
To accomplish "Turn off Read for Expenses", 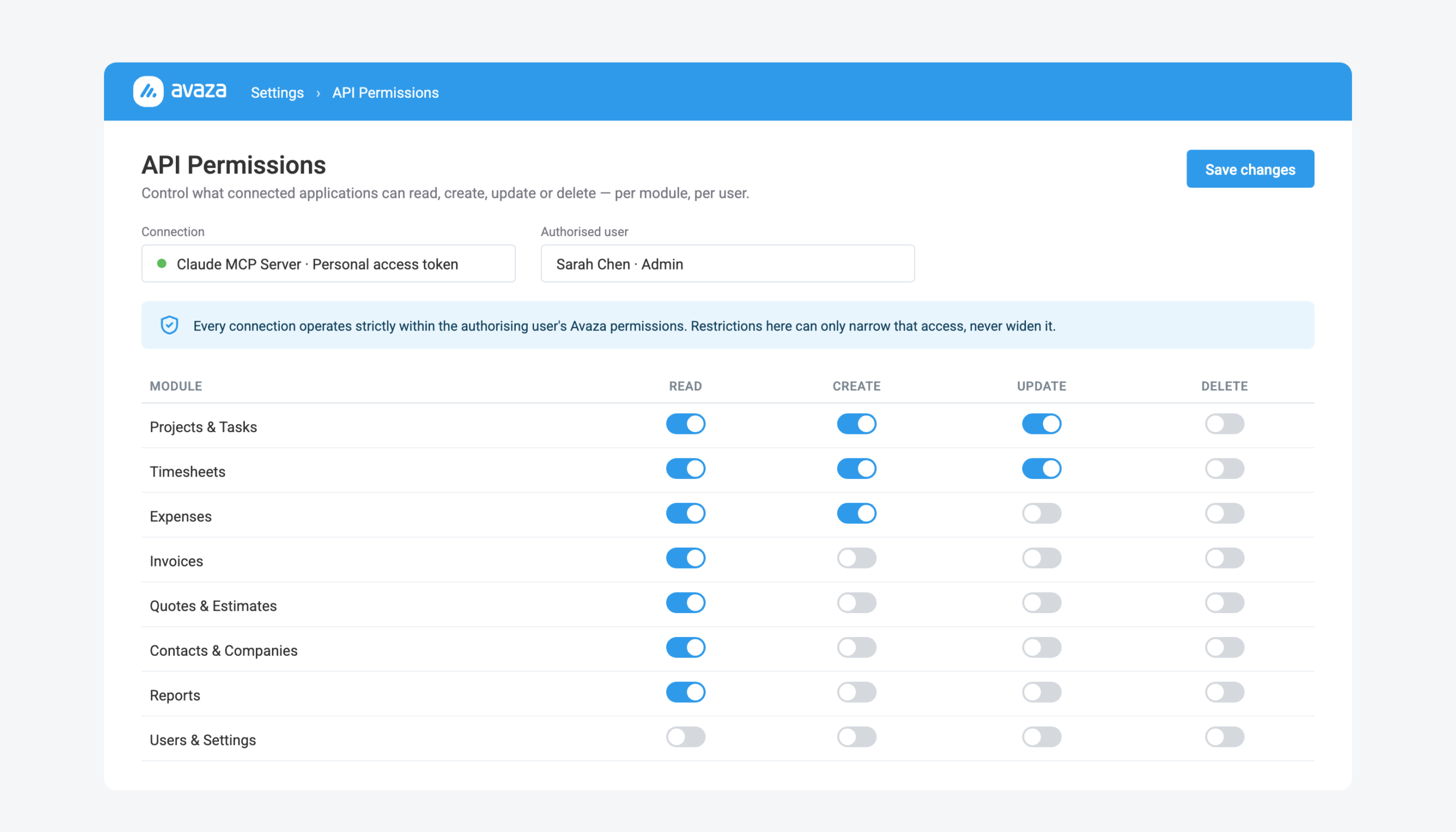I will [x=685, y=513].
